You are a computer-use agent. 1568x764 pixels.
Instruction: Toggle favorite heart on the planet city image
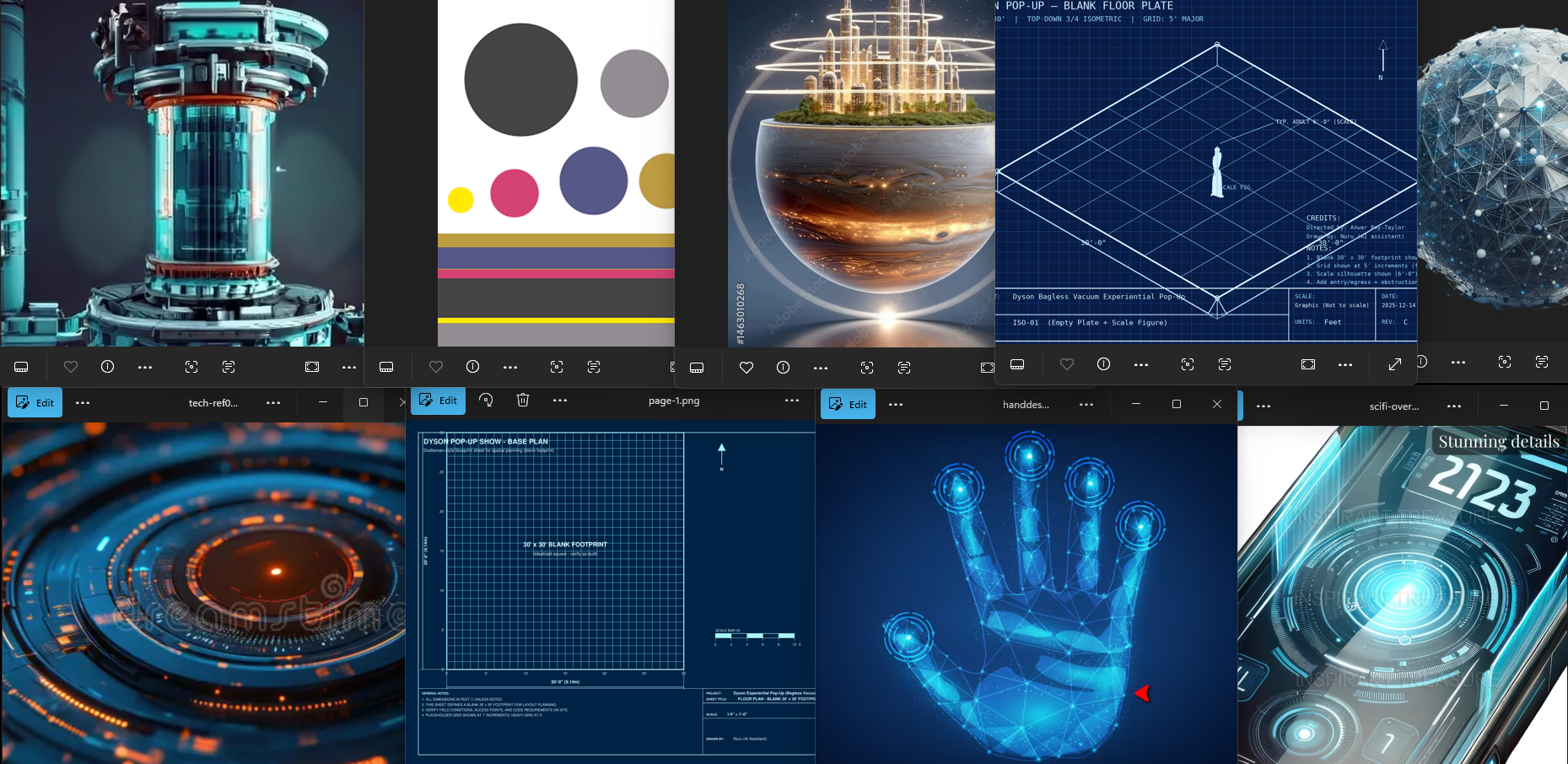(746, 368)
